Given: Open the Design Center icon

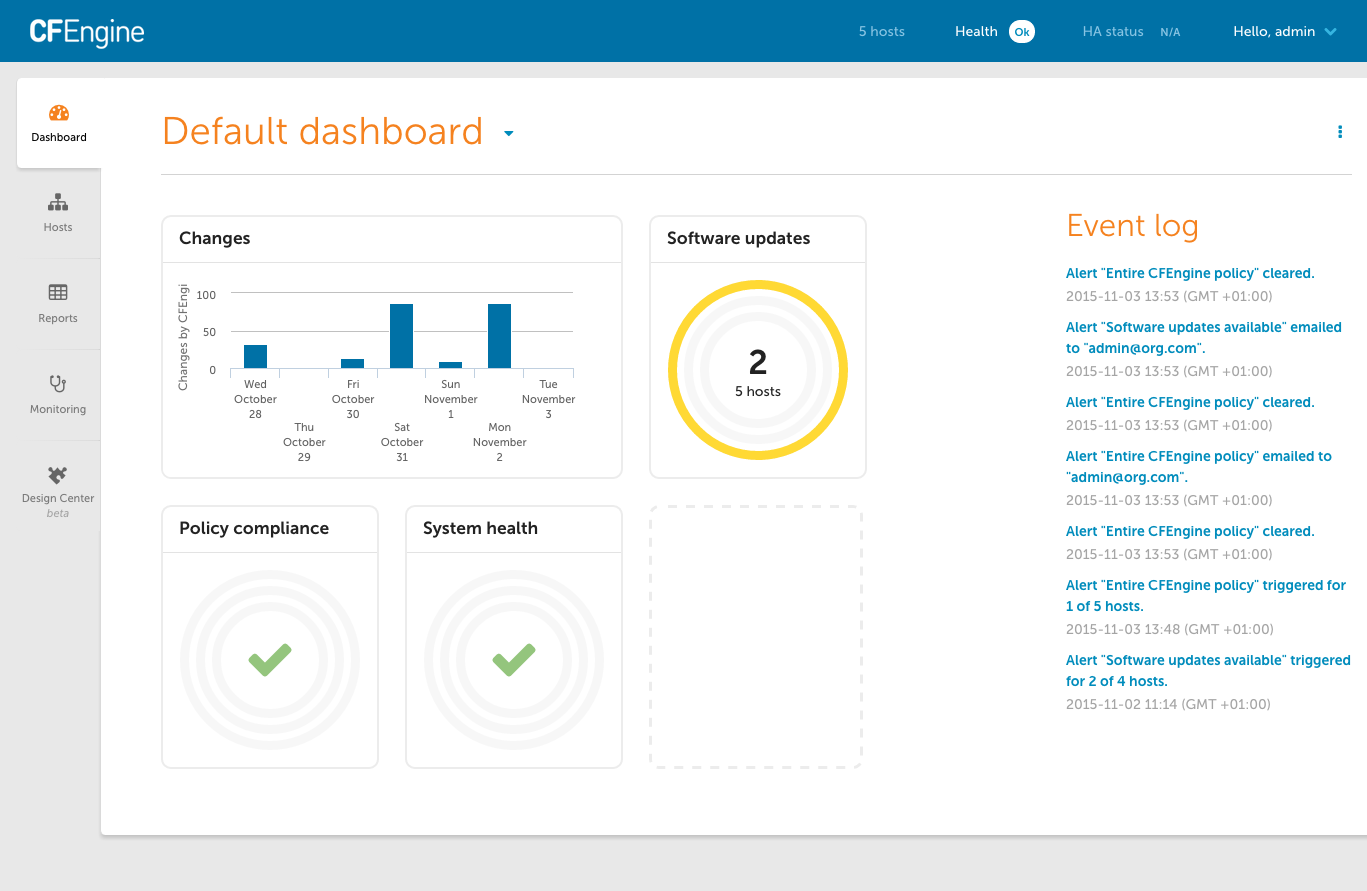Looking at the screenshot, I should click(x=58, y=475).
